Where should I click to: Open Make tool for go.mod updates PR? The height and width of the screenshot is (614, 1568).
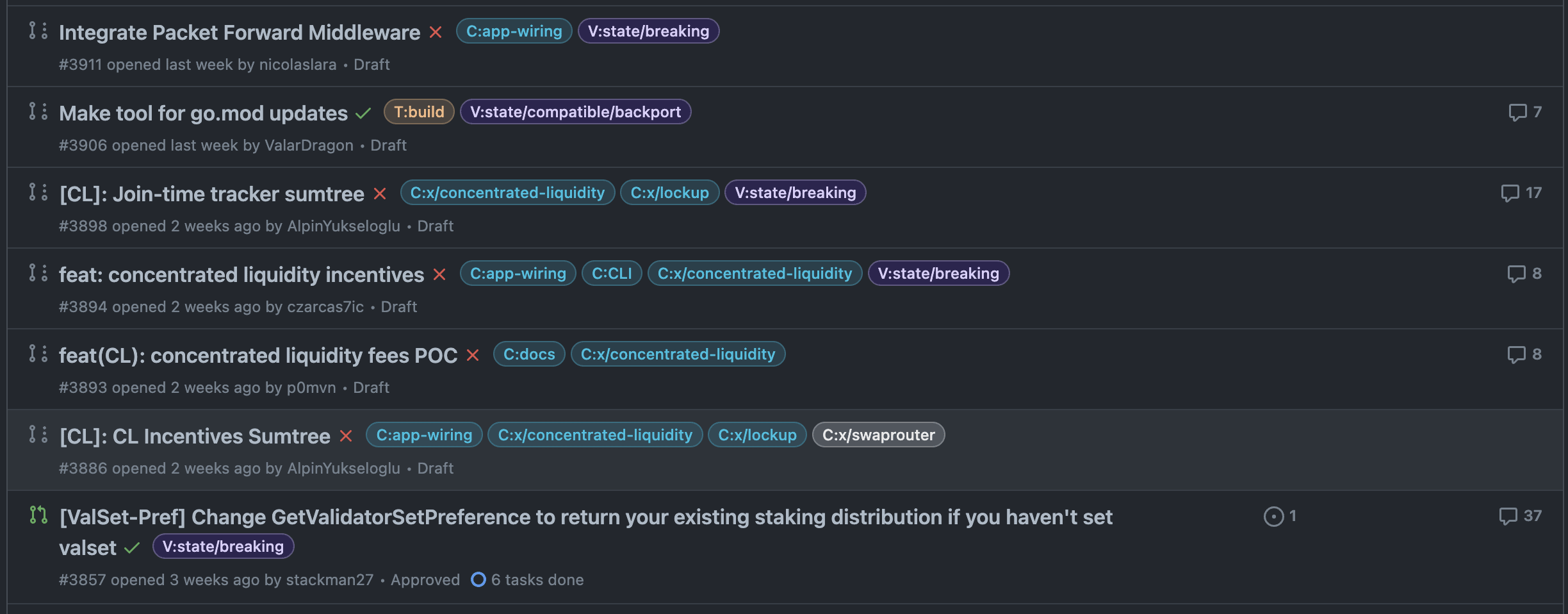[x=203, y=113]
